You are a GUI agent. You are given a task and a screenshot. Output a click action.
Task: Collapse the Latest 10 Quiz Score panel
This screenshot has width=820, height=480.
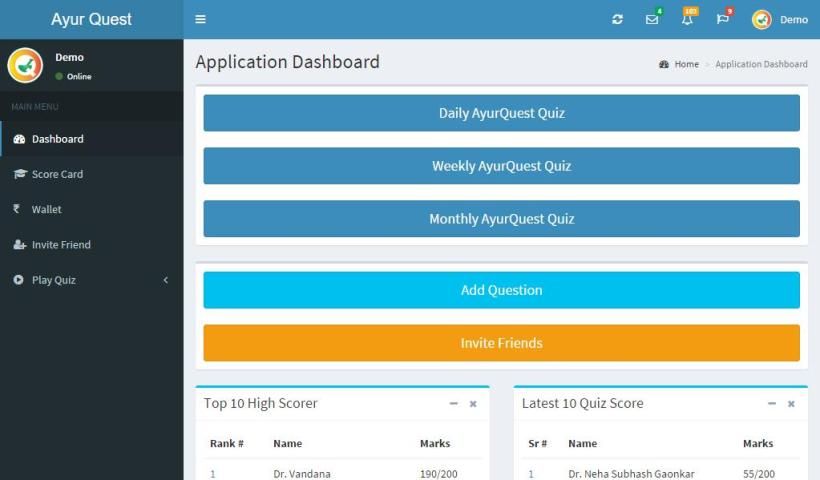(x=772, y=404)
